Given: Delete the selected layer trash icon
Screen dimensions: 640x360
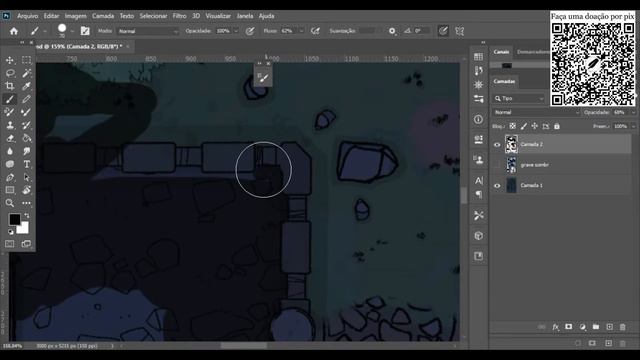Looking at the screenshot, I should pos(622,327).
